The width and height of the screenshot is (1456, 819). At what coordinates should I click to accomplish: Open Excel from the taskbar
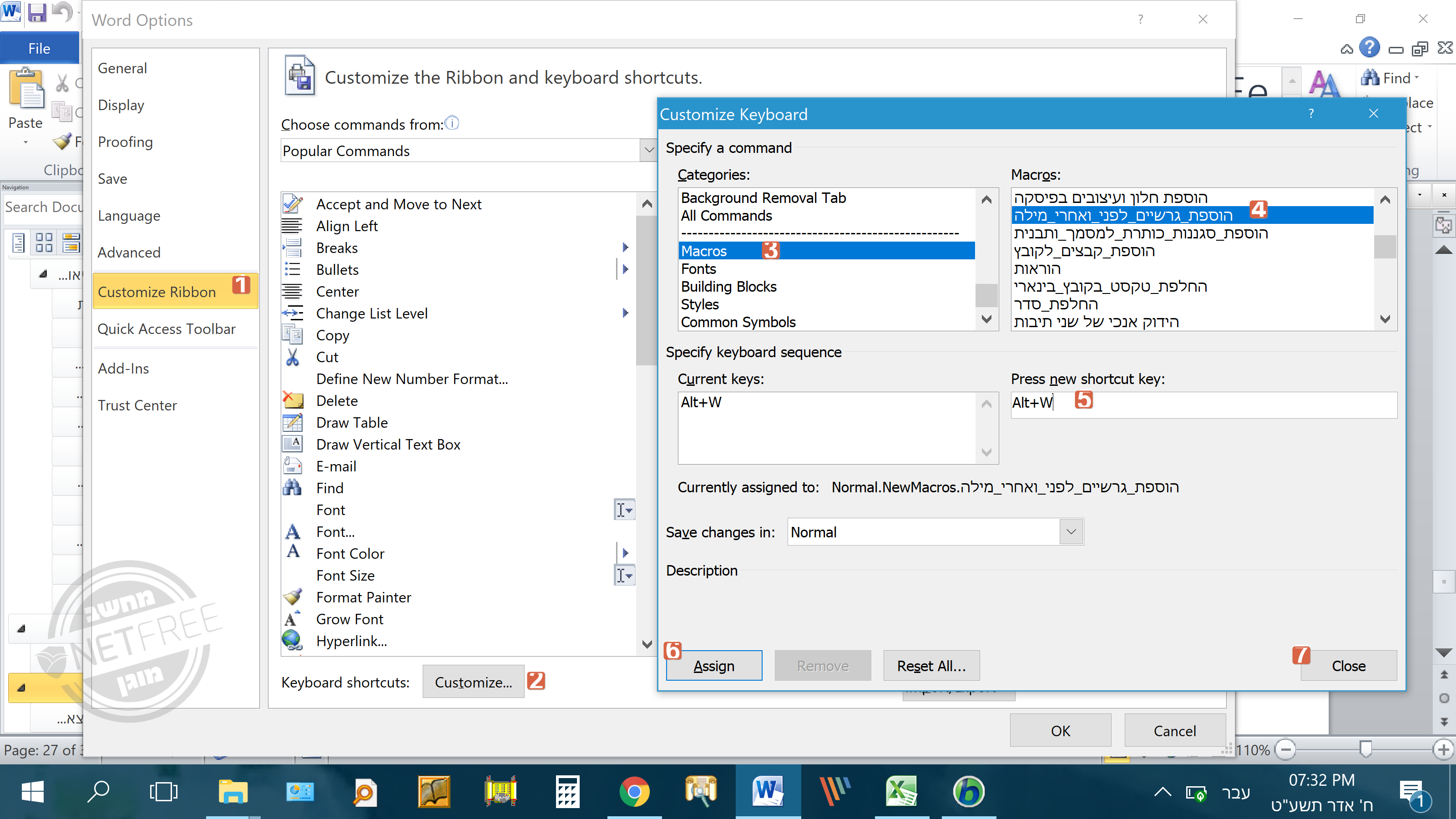(901, 791)
